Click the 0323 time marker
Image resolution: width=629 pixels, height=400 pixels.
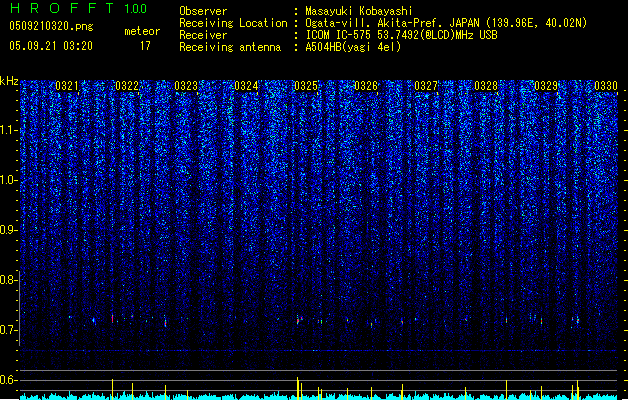[186, 86]
